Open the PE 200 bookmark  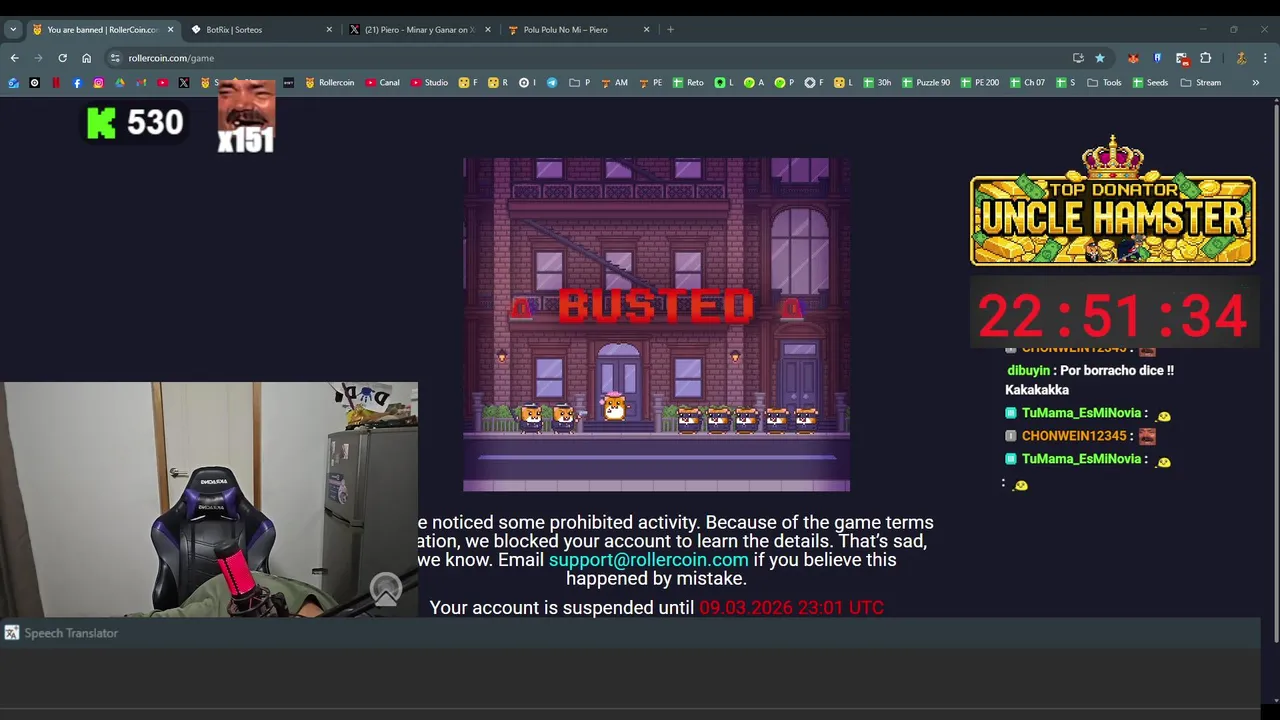pos(980,83)
